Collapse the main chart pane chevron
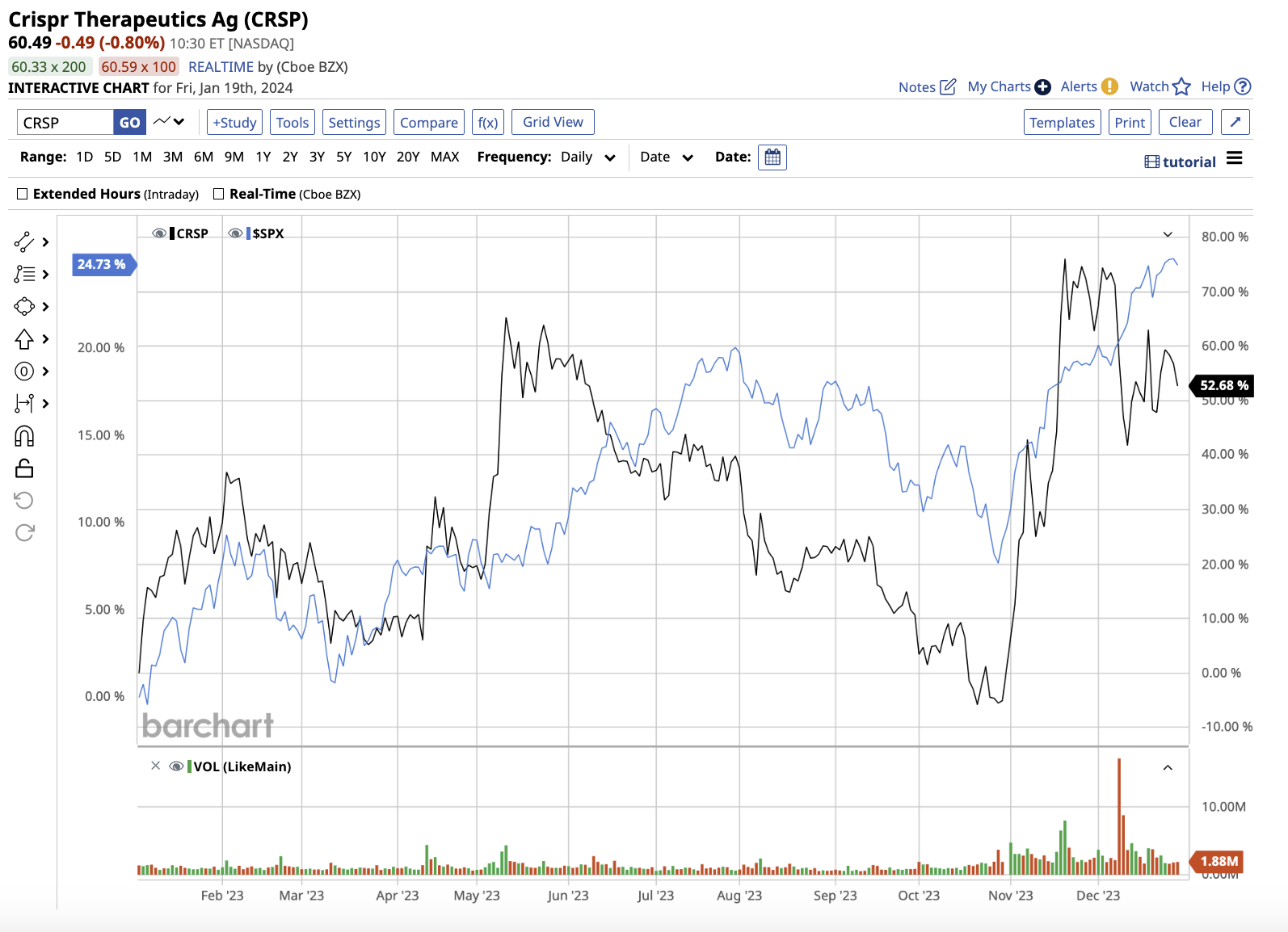Screen dimensions: 1288x932 click(1168, 234)
